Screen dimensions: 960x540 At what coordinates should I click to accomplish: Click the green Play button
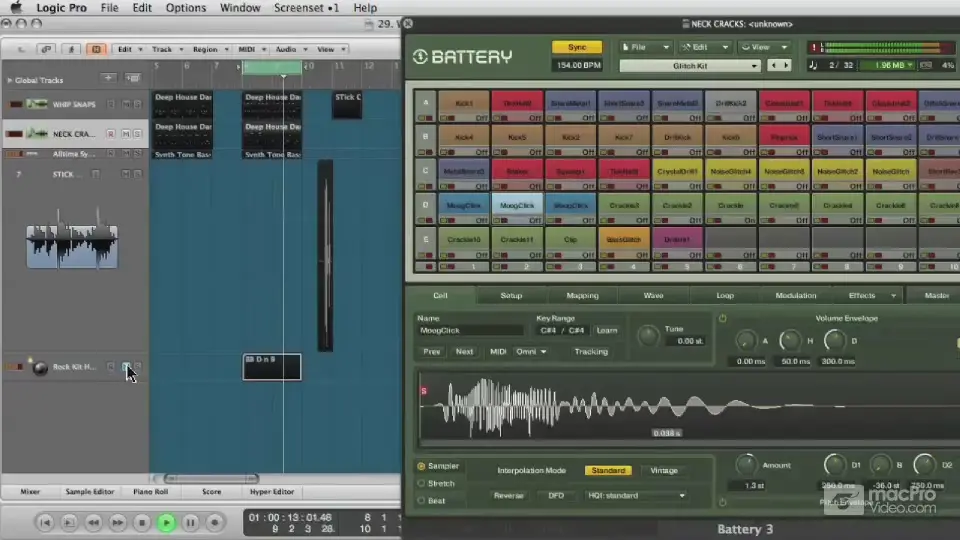(x=166, y=522)
